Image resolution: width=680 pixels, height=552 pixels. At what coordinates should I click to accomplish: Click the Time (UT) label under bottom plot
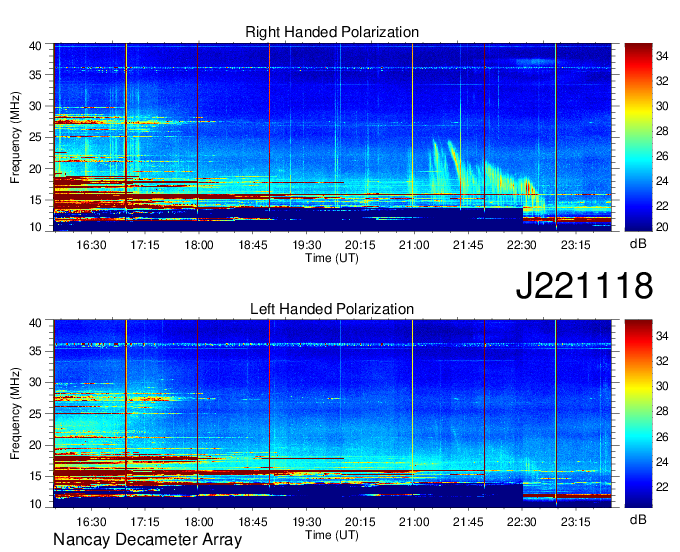tap(332, 535)
